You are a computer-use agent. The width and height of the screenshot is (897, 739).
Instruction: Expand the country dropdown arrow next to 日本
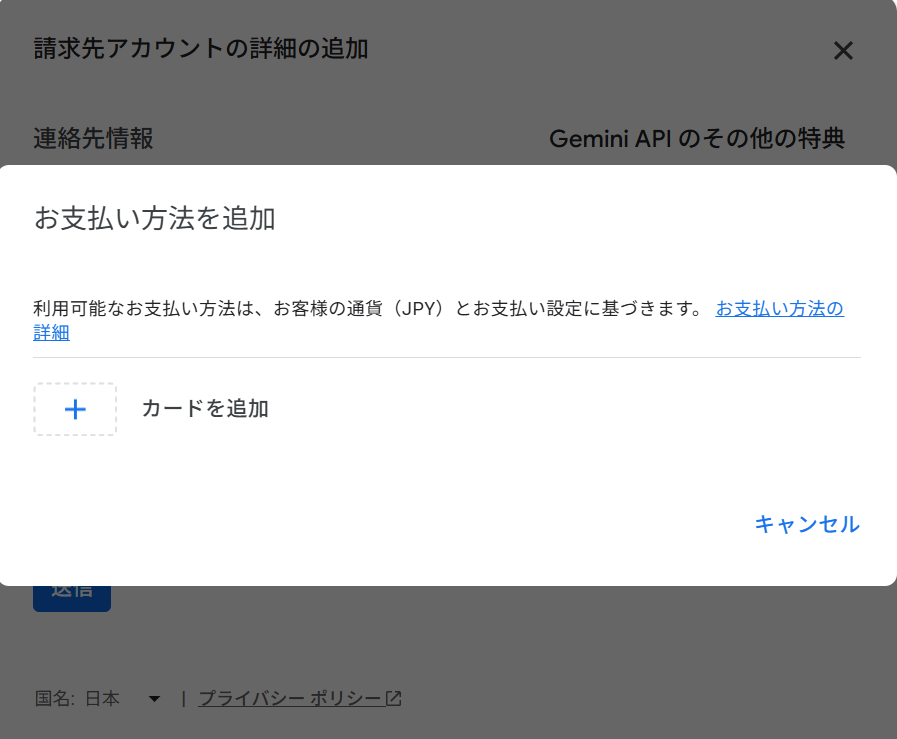coord(154,699)
